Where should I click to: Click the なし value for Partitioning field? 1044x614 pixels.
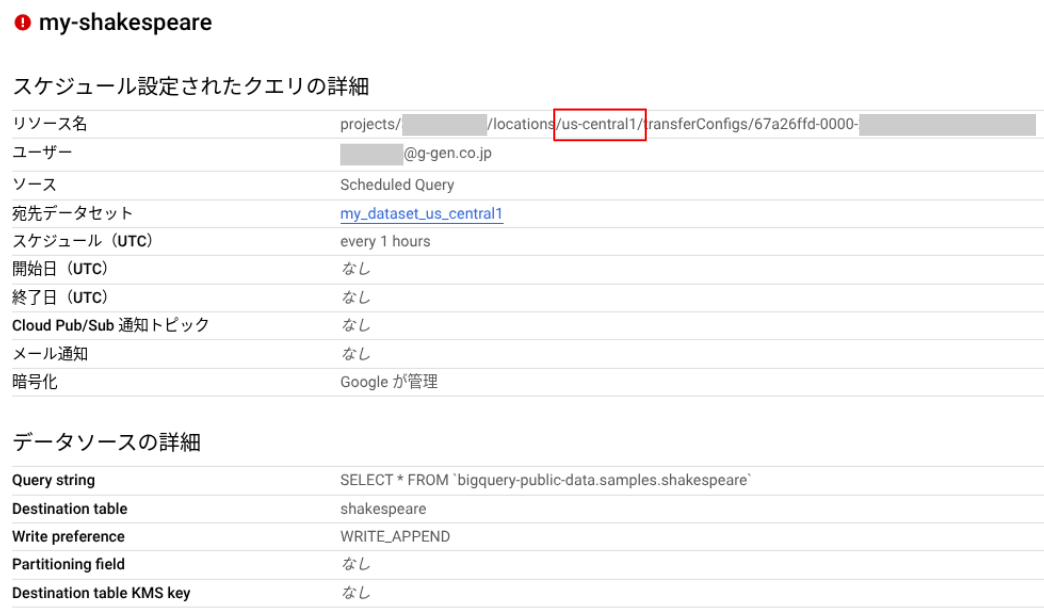click(356, 565)
